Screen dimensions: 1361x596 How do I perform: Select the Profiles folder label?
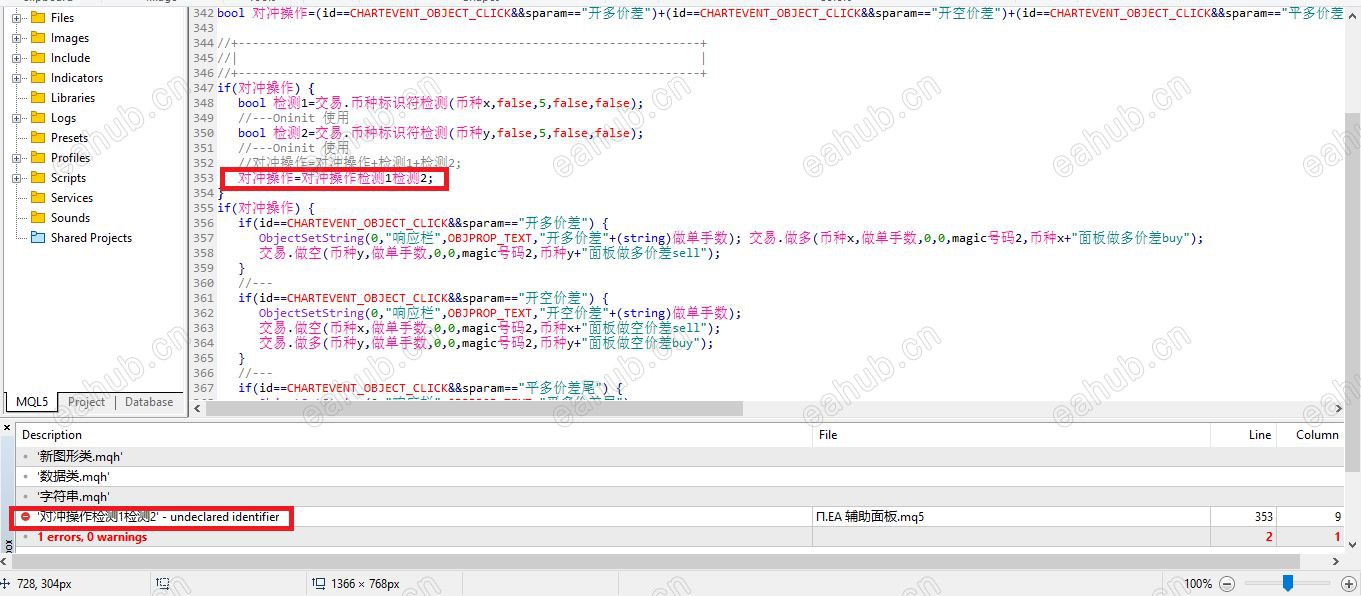tap(70, 158)
